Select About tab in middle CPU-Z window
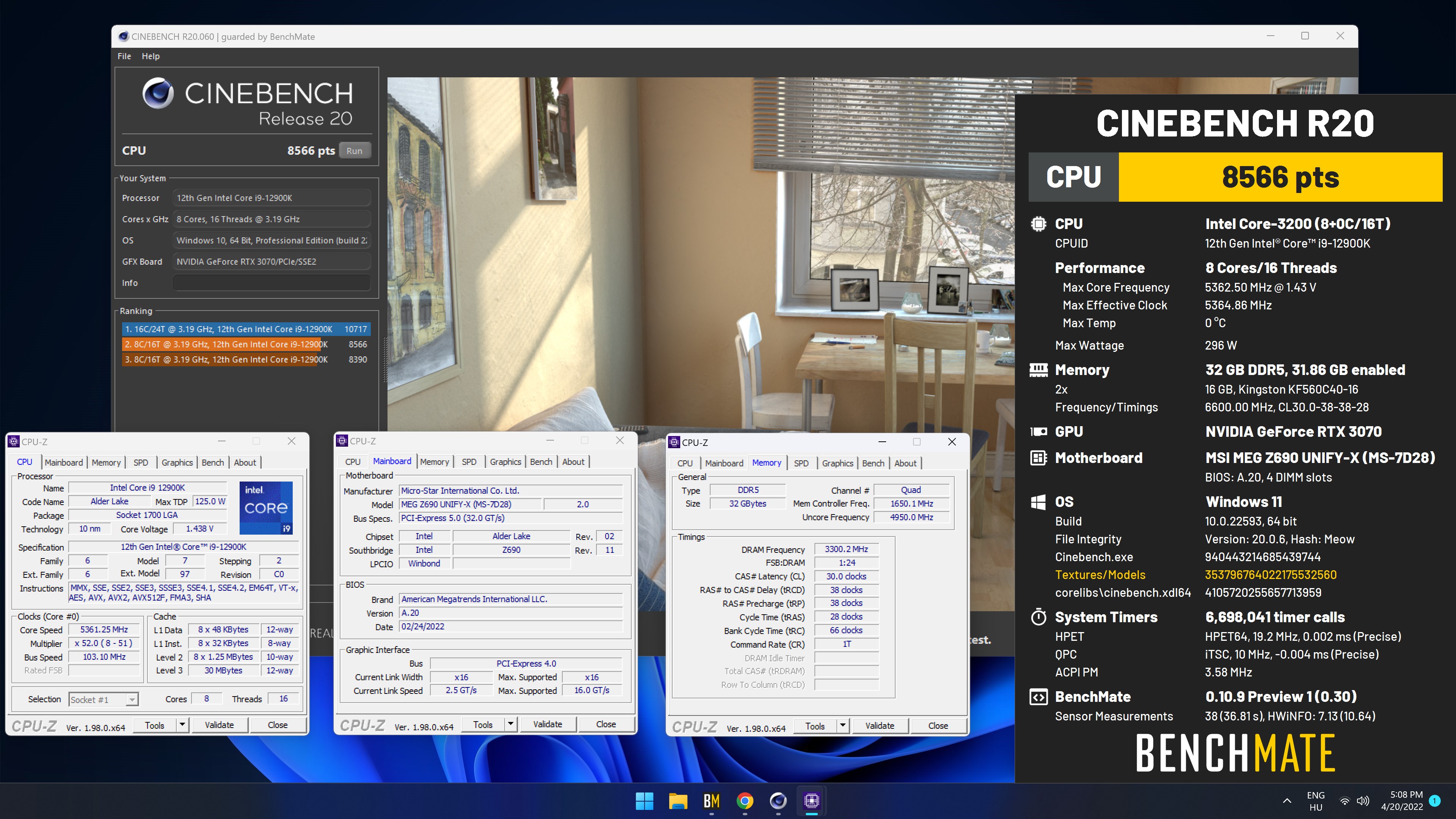The image size is (1456, 819). point(573,462)
